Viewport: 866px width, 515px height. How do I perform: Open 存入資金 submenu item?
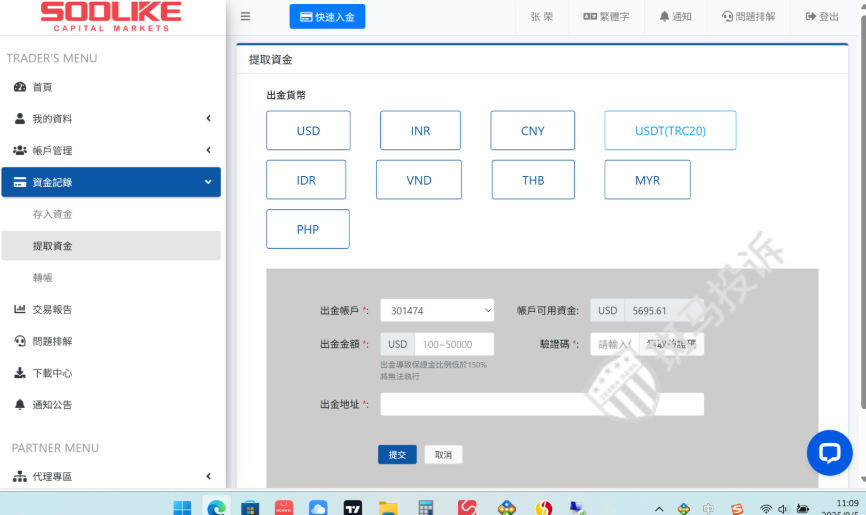coord(52,214)
